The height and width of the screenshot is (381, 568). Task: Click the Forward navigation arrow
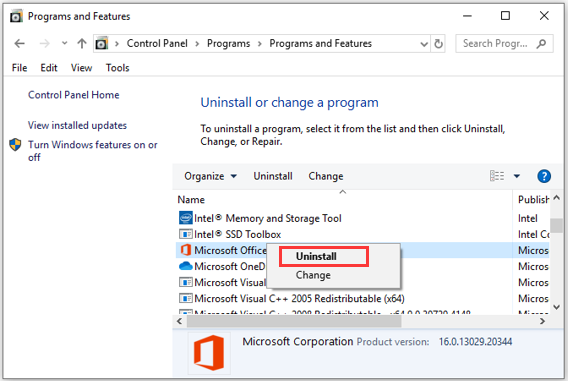pos(45,44)
